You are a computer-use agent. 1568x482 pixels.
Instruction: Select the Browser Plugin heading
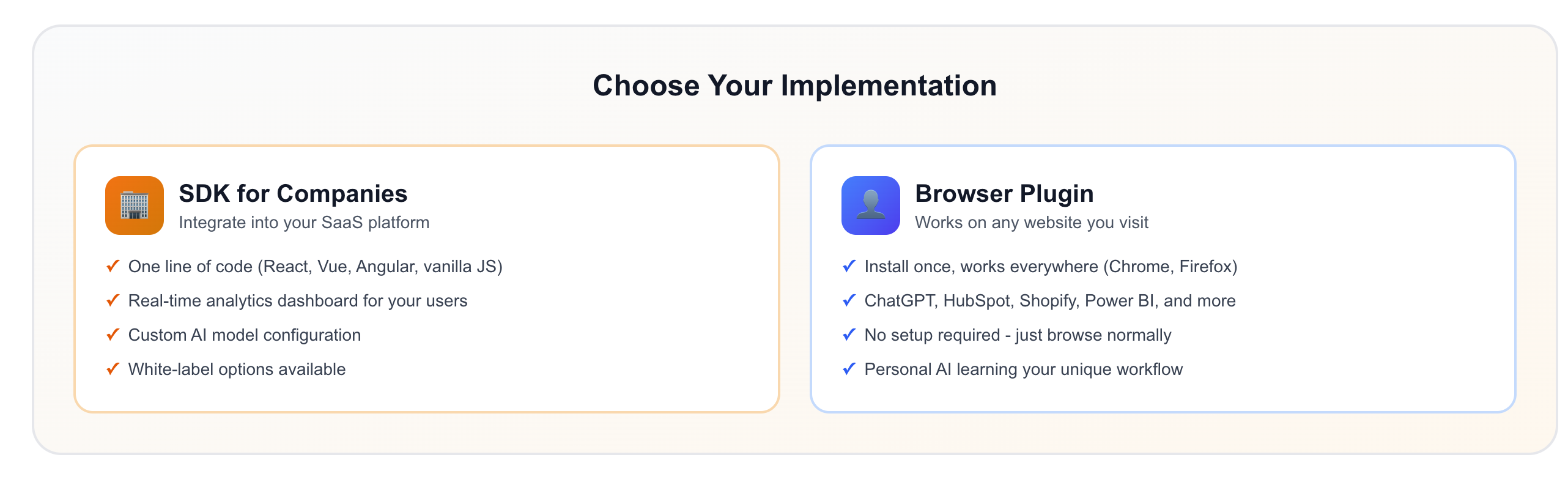(1004, 193)
